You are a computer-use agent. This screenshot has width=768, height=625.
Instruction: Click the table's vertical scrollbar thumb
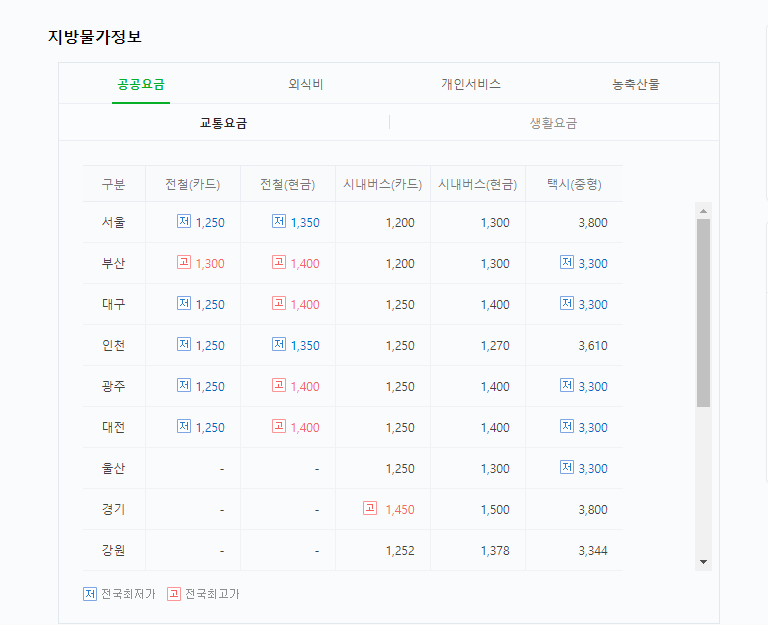(703, 313)
